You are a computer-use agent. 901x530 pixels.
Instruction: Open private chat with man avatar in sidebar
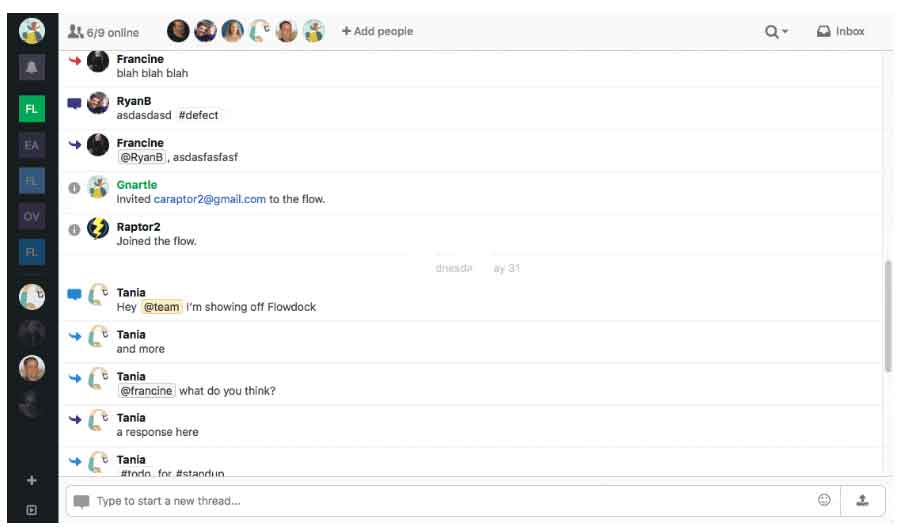(x=32, y=368)
